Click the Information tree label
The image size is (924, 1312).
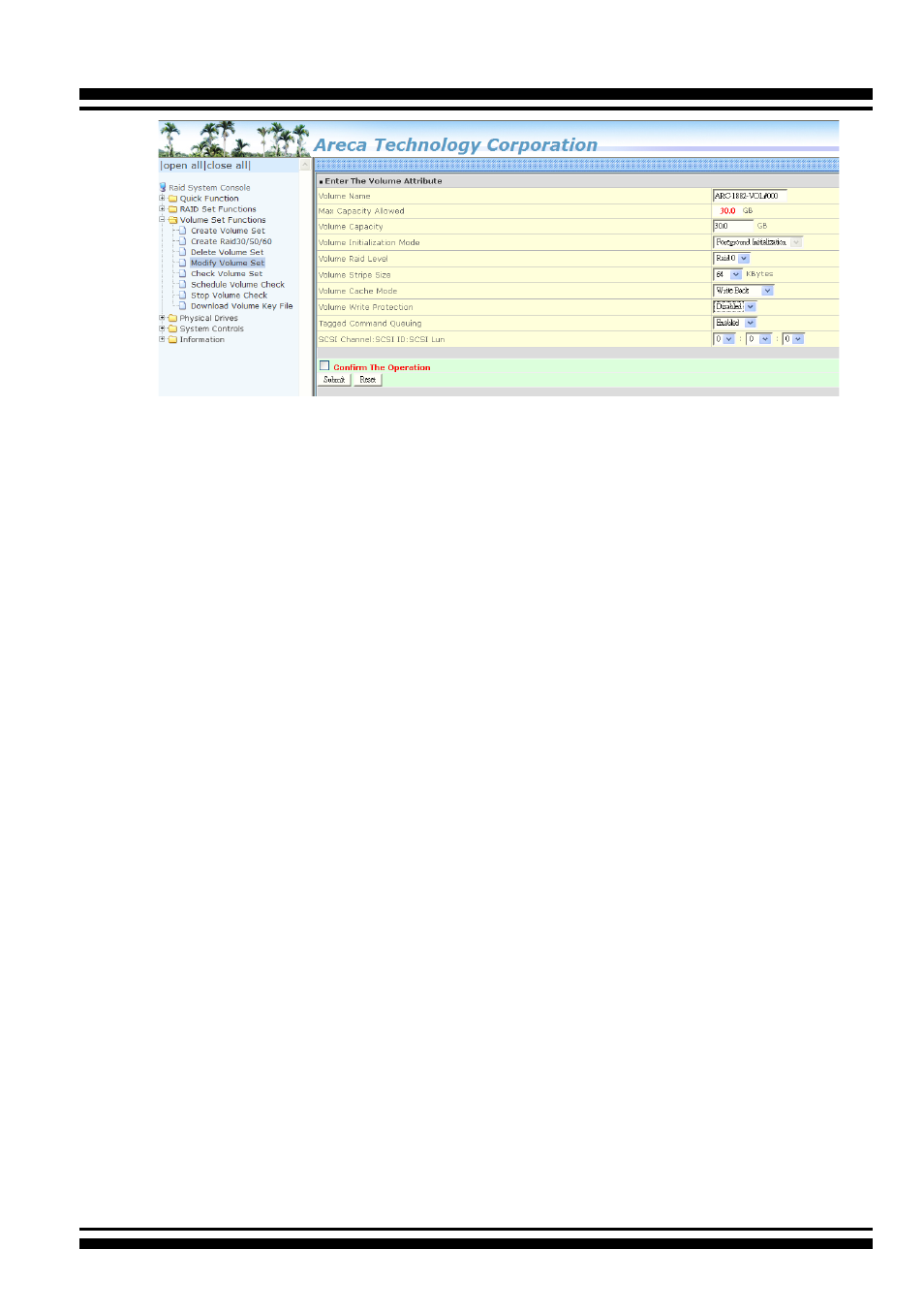[202, 339]
